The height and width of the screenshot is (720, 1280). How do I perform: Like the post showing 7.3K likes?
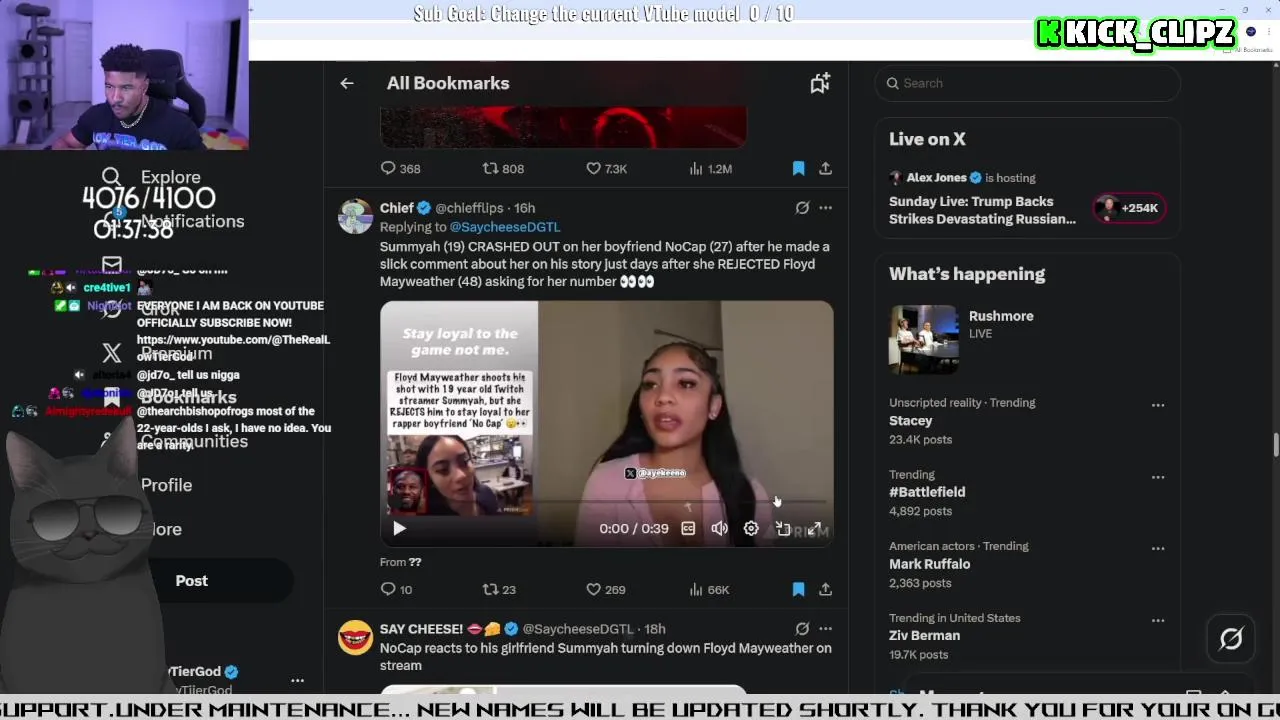point(607,168)
